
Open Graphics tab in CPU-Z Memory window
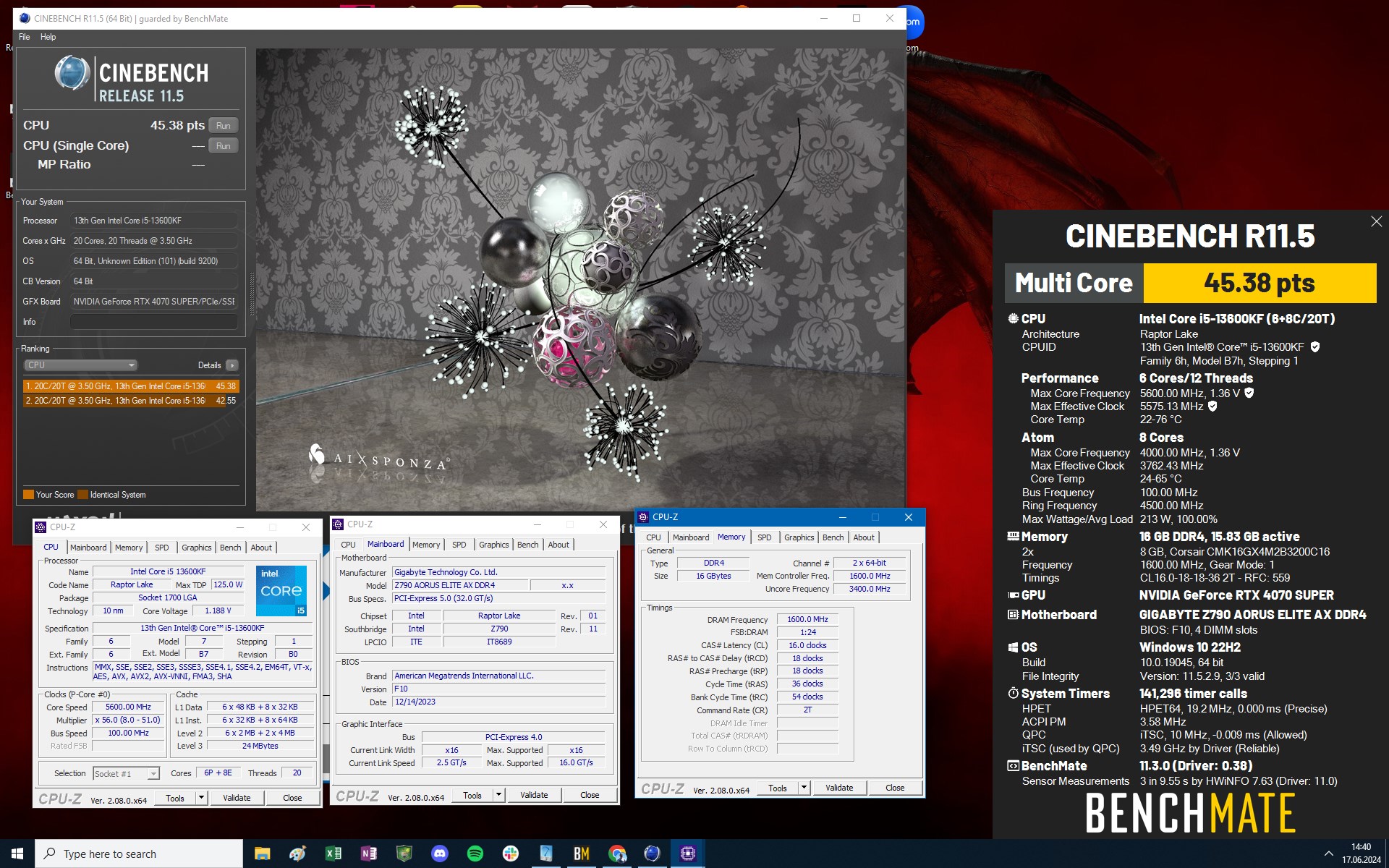click(799, 537)
